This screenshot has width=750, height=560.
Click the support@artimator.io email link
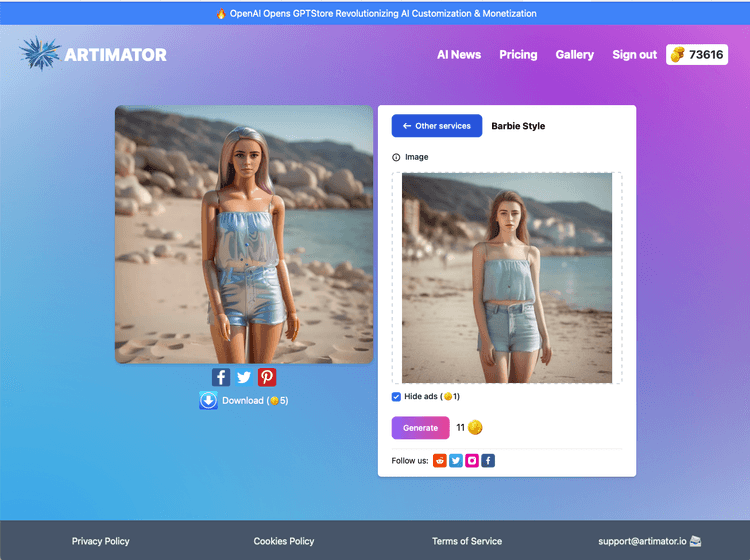coord(642,541)
